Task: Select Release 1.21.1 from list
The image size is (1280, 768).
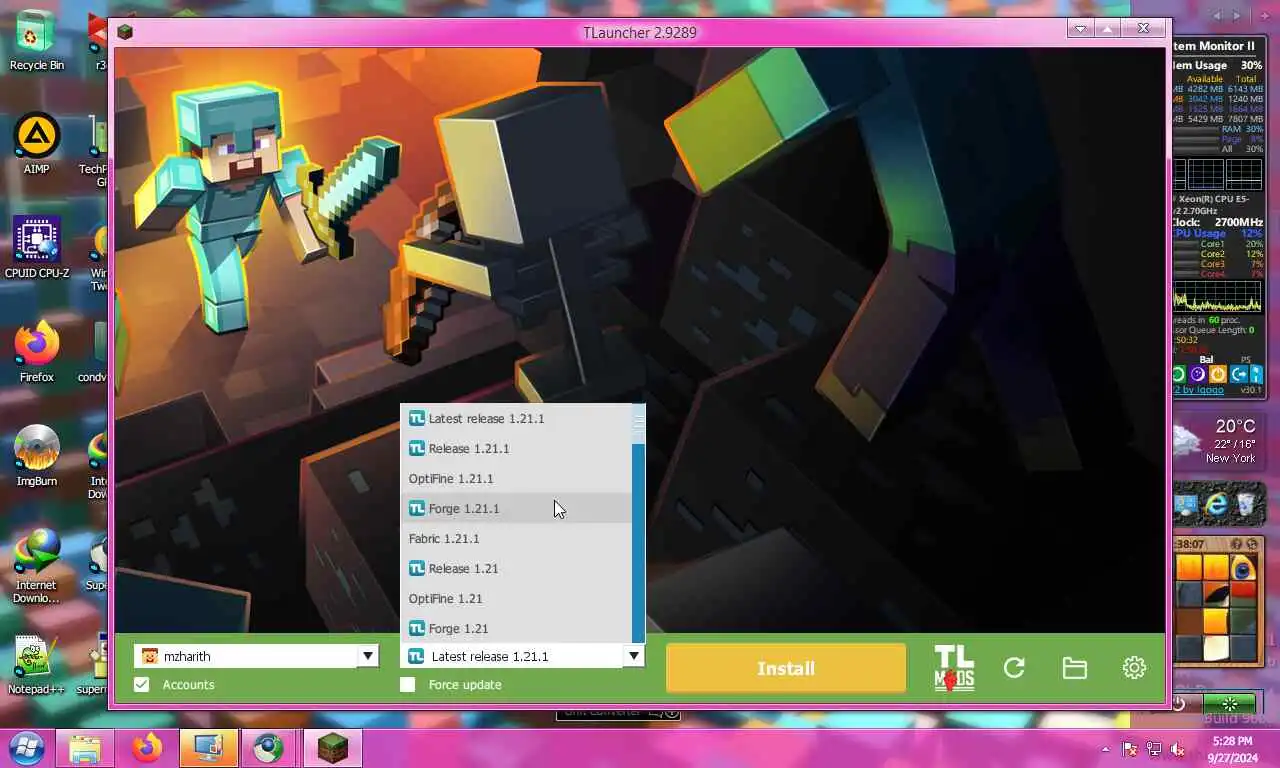Action: coord(516,449)
